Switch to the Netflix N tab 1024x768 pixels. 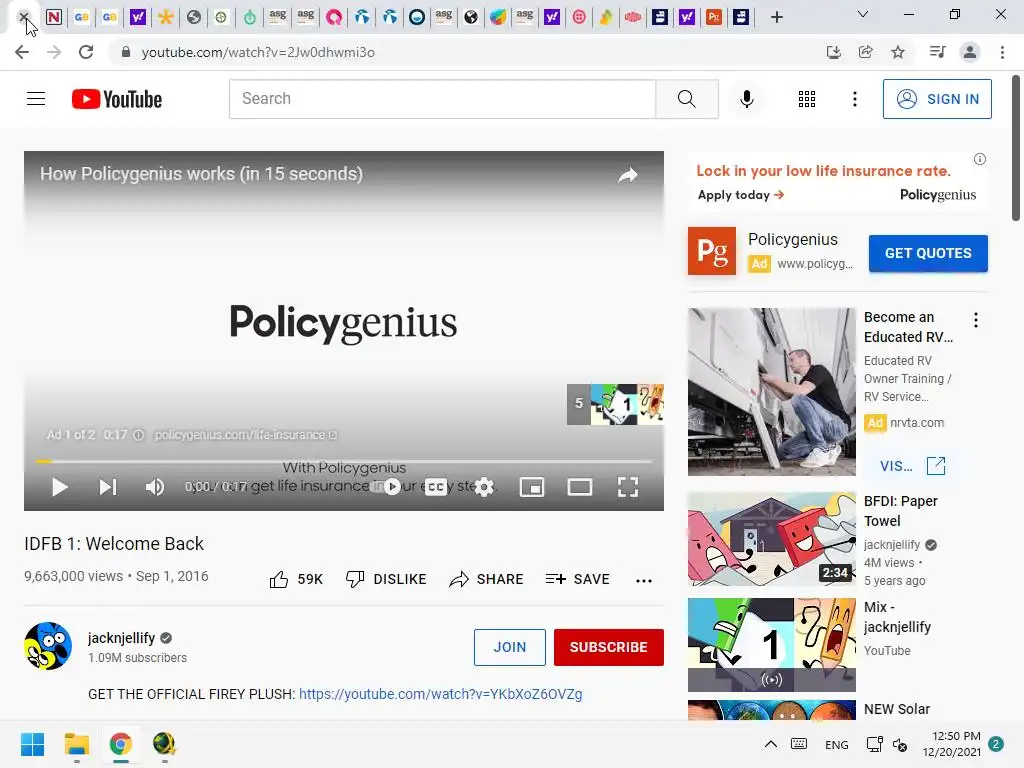(54, 18)
